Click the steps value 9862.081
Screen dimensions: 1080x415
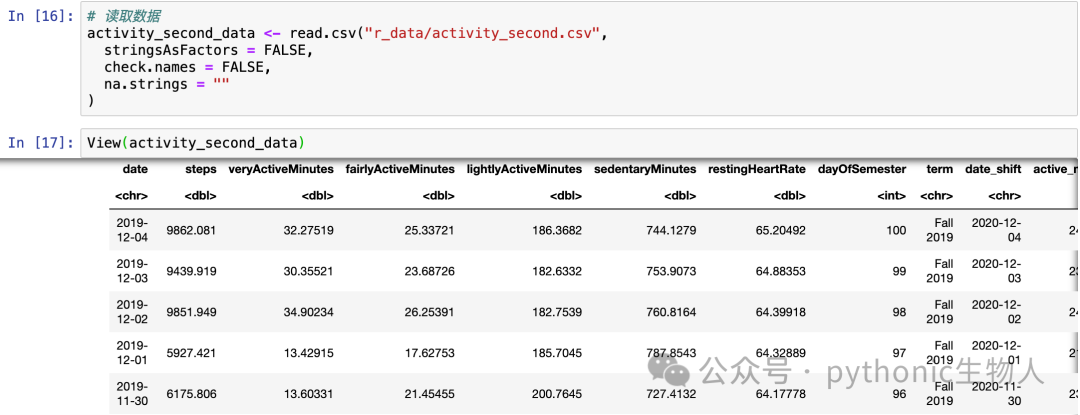pyautogui.click(x=191, y=231)
